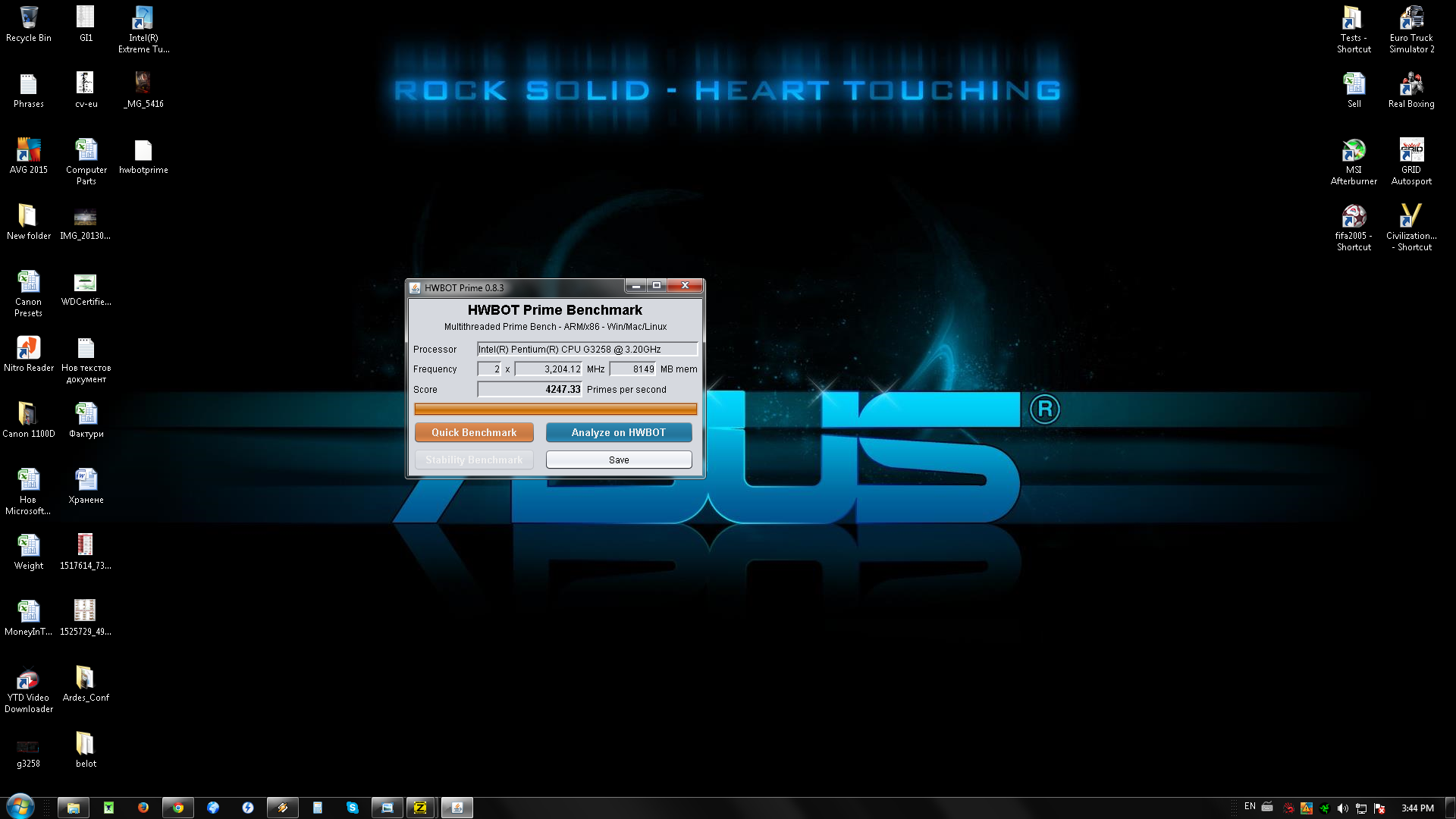Screen dimensions: 1456x819
Task: Open the network tray icon
Action: (x=1361, y=808)
